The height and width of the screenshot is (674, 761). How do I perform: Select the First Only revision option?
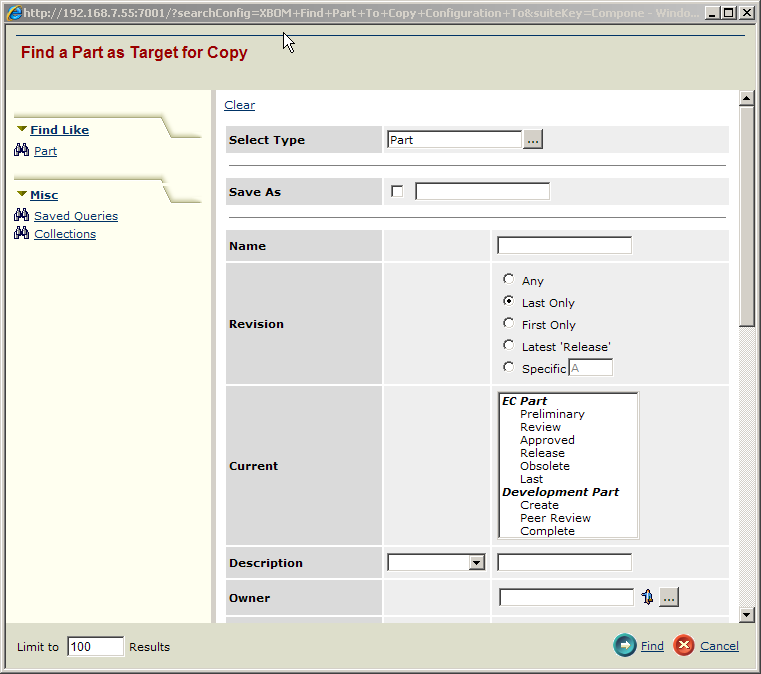tap(509, 324)
